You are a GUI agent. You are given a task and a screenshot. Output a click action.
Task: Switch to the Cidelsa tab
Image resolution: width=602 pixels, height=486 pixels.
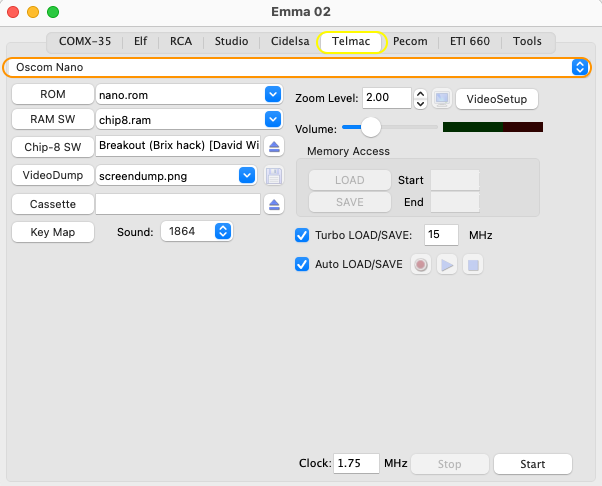290,41
